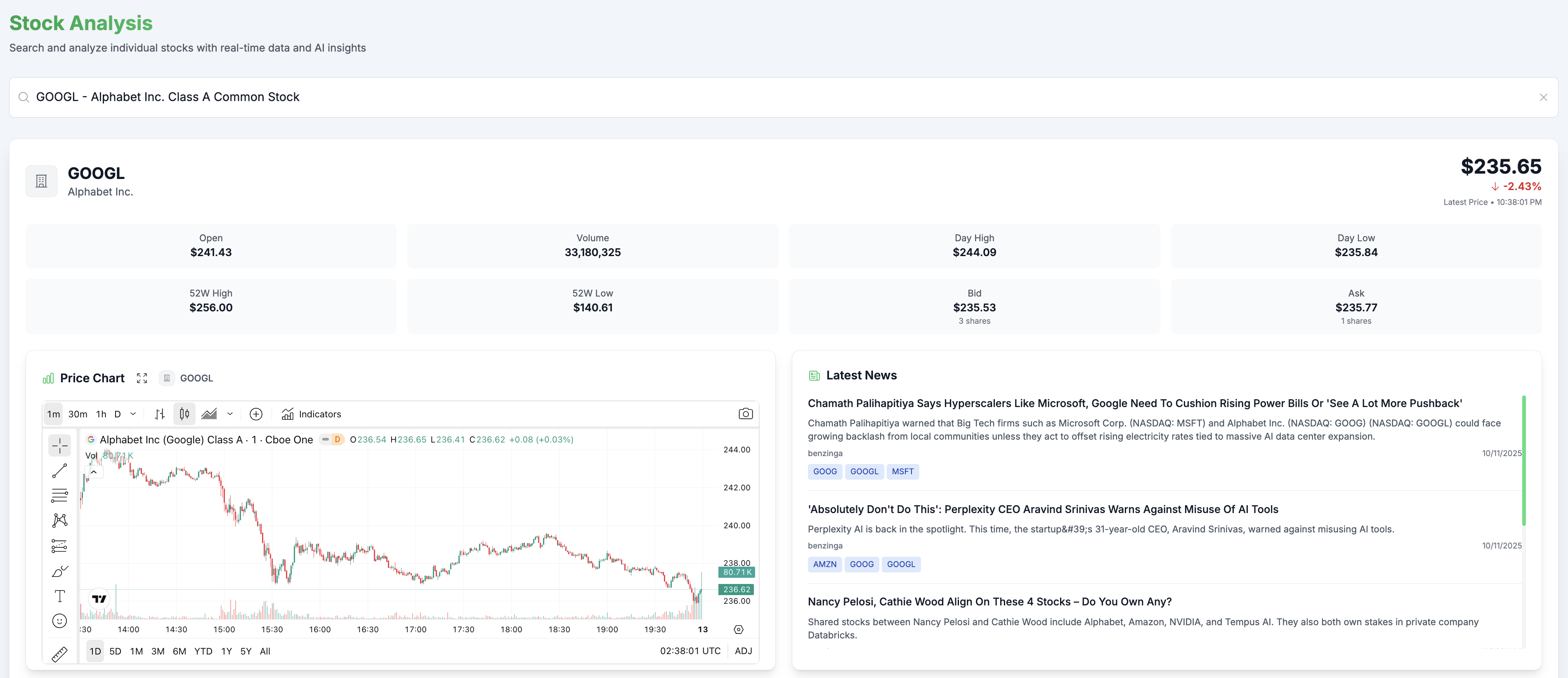Screen dimensions: 1568x678
Task: Click the search magnifier icon
Action: (x=24, y=97)
